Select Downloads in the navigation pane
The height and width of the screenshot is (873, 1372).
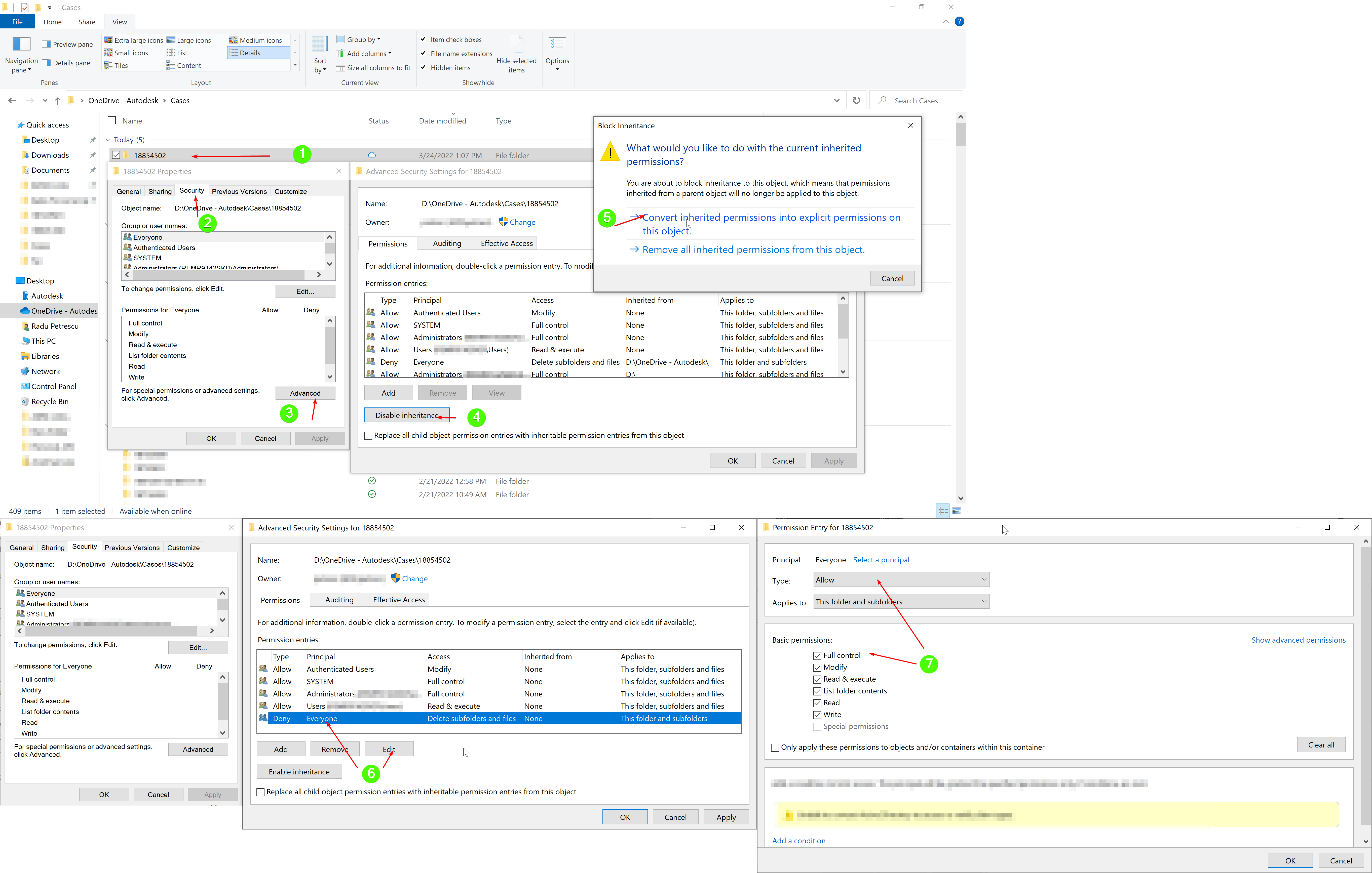(50, 155)
